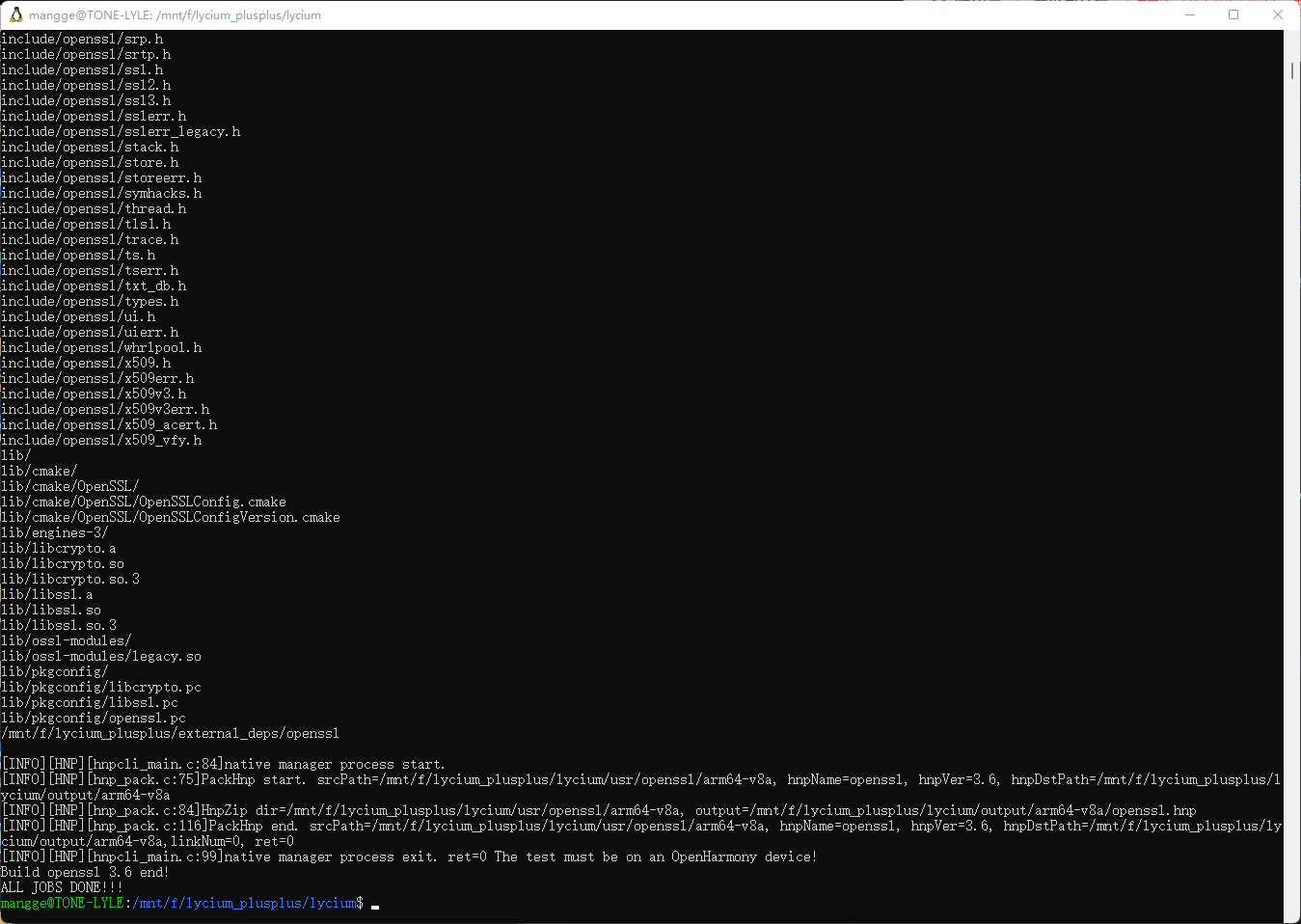Click the line lib/libssl.a

coord(47,595)
